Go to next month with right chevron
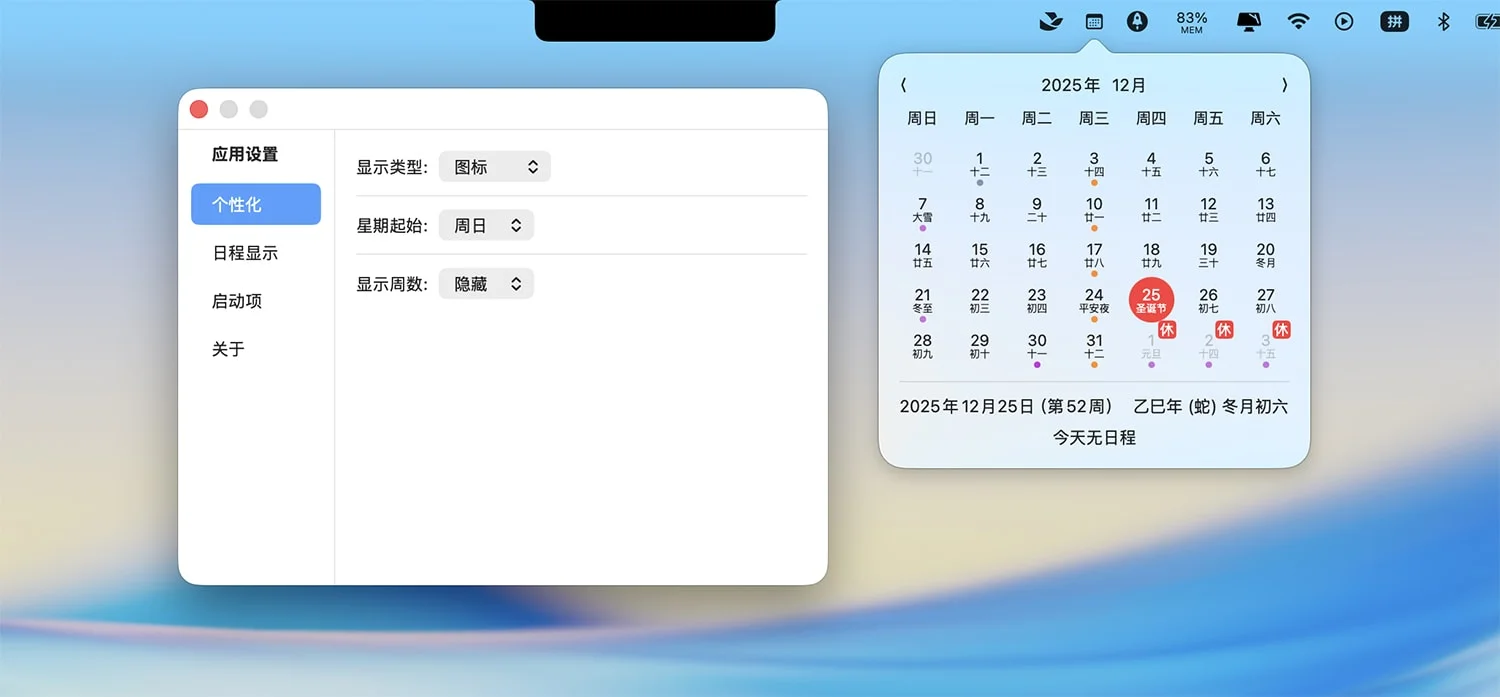 (1284, 85)
